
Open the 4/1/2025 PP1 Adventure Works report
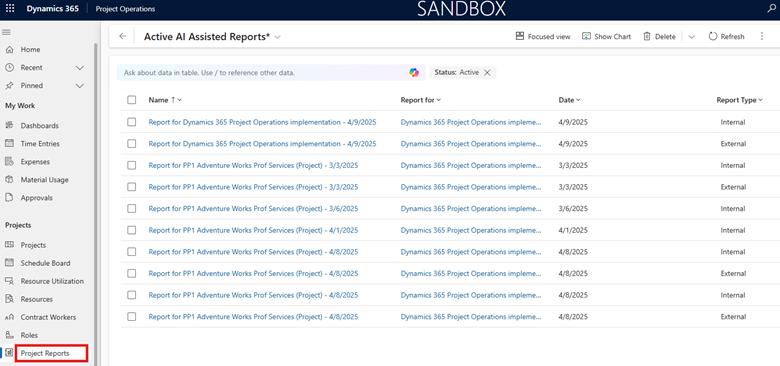(253, 230)
